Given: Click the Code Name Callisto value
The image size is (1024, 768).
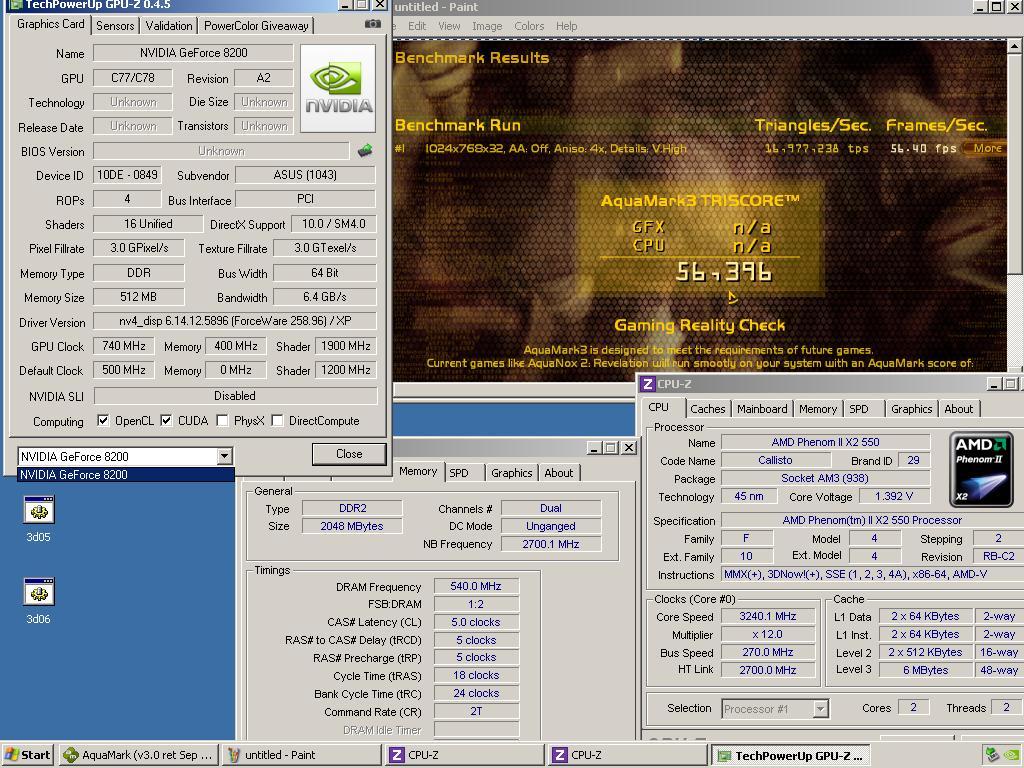Looking at the screenshot, I should click(x=775, y=460).
